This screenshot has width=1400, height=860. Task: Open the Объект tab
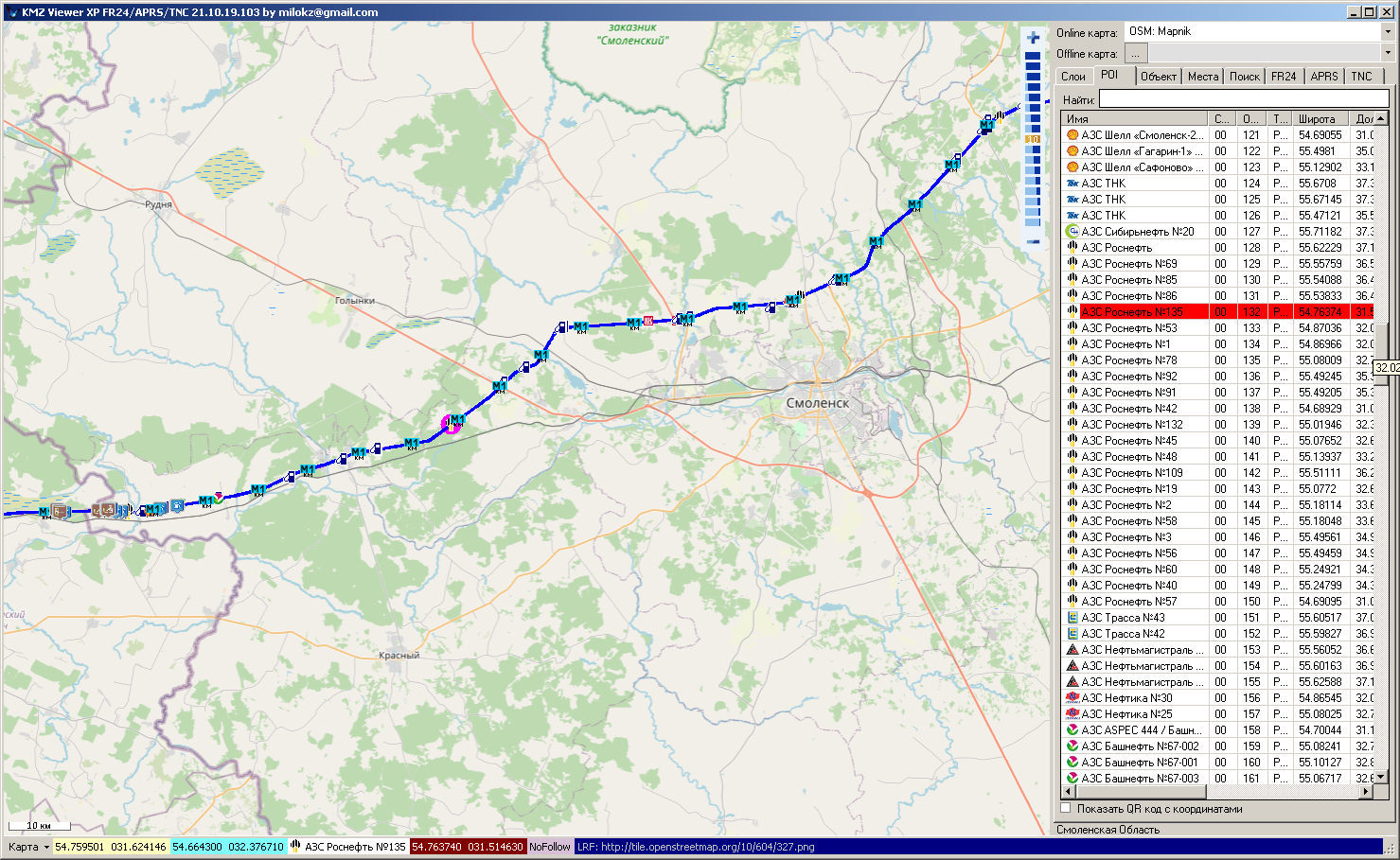coord(1159,77)
